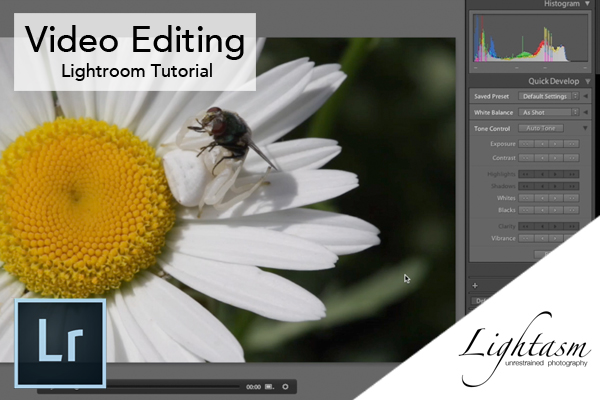The width and height of the screenshot is (600, 400).
Task: Decrease Vibrance by a large step
Action: (x=526, y=238)
